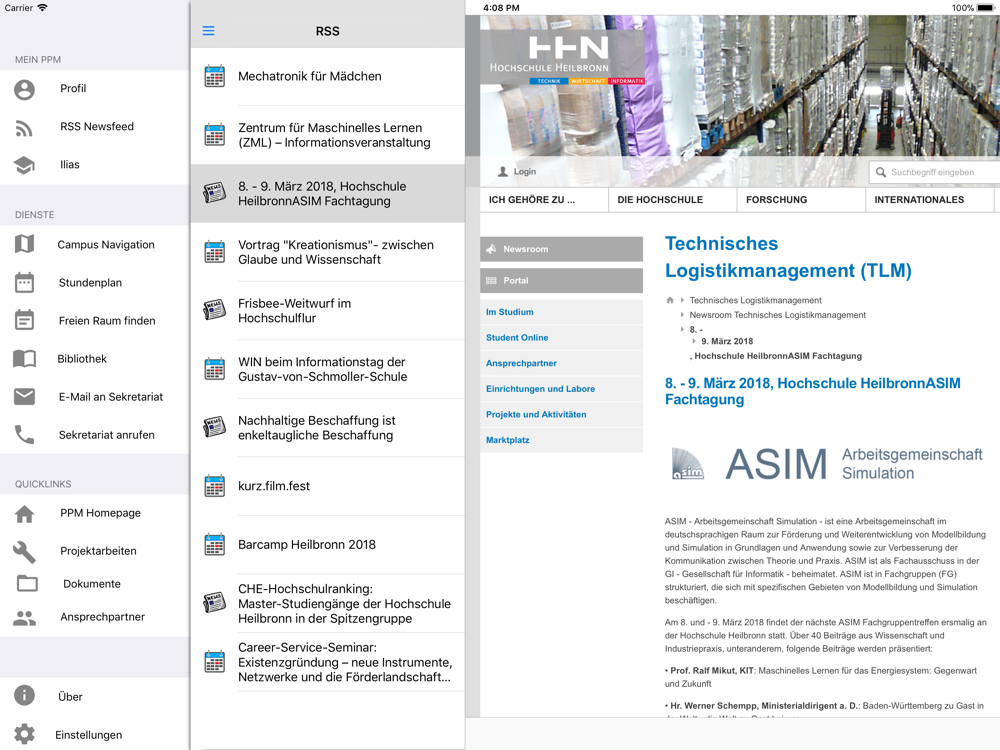Tap the RSS Newsfeed feed icon
This screenshot has width=1000, height=750.
pyautogui.click(x=24, y=128)
